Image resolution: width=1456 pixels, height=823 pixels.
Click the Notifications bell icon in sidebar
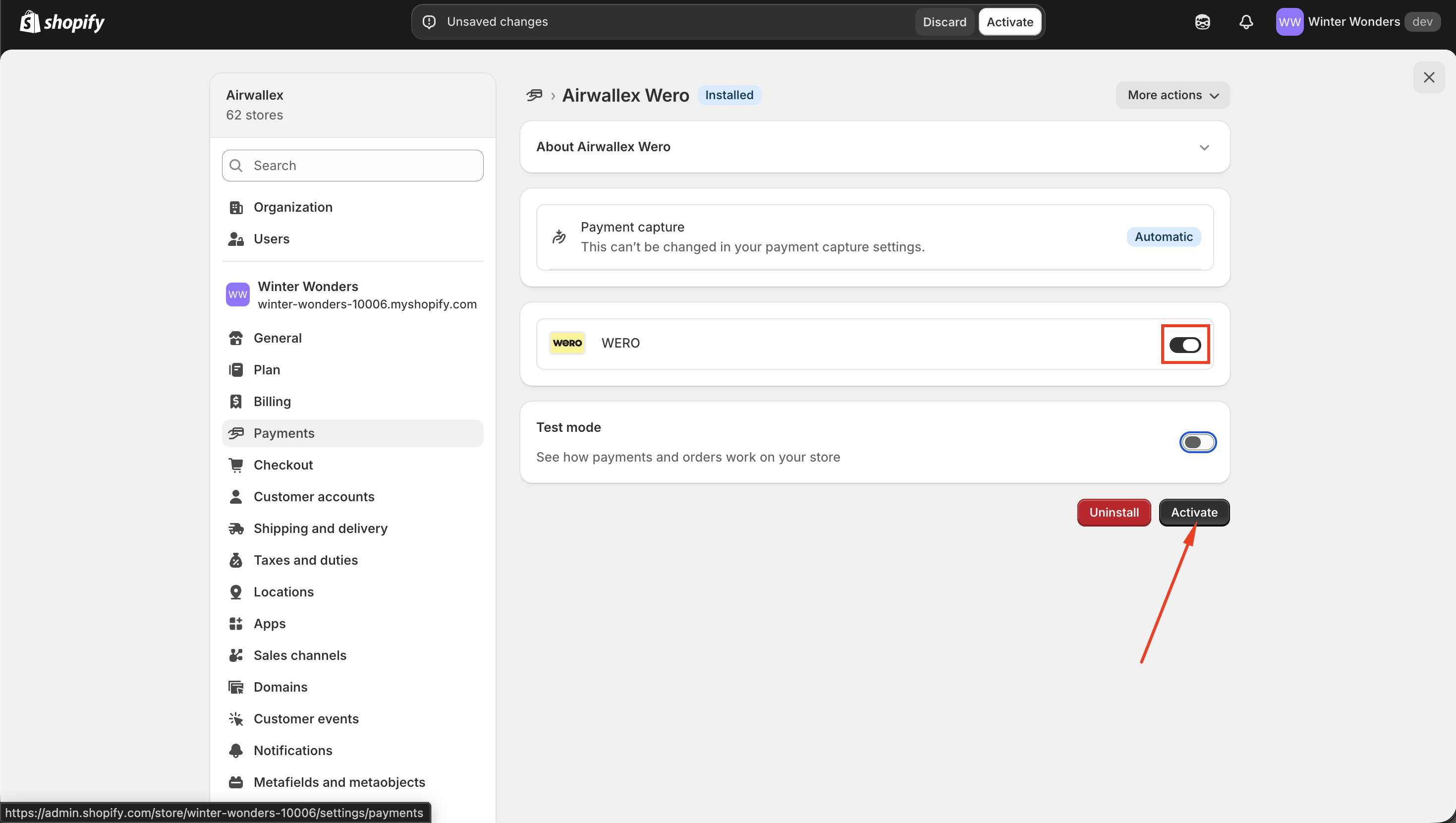[236, 750]
